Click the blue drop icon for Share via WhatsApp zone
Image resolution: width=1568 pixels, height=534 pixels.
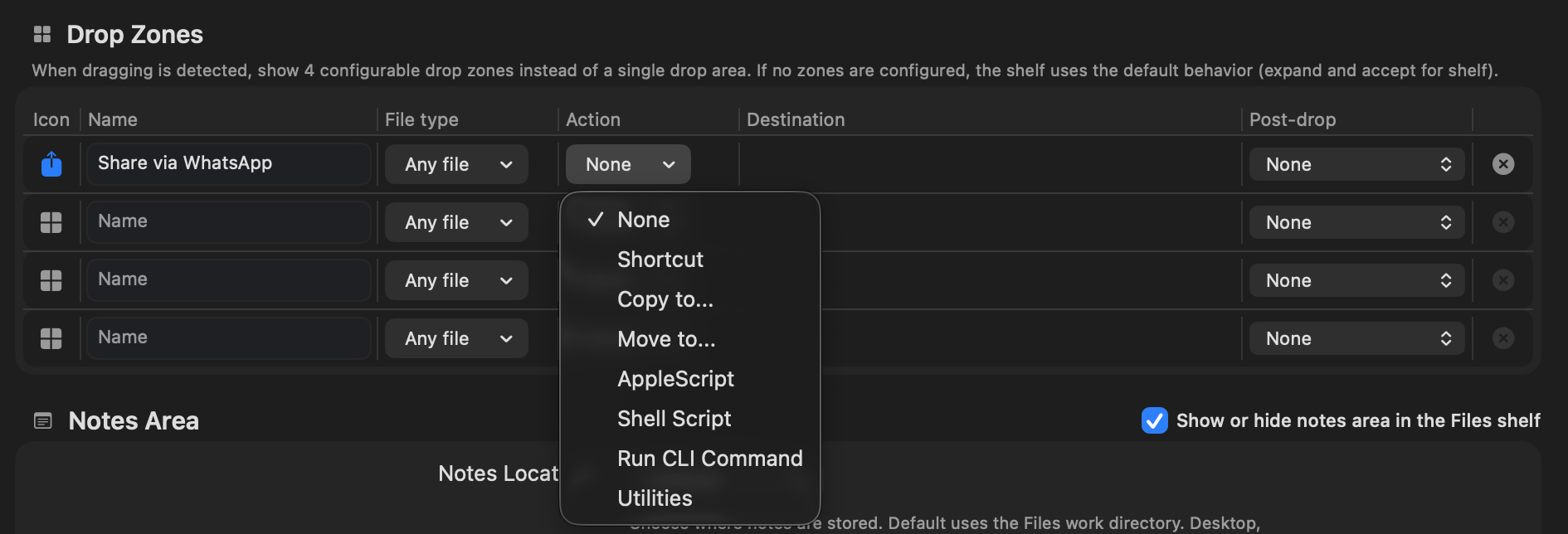tap(51, 164)
